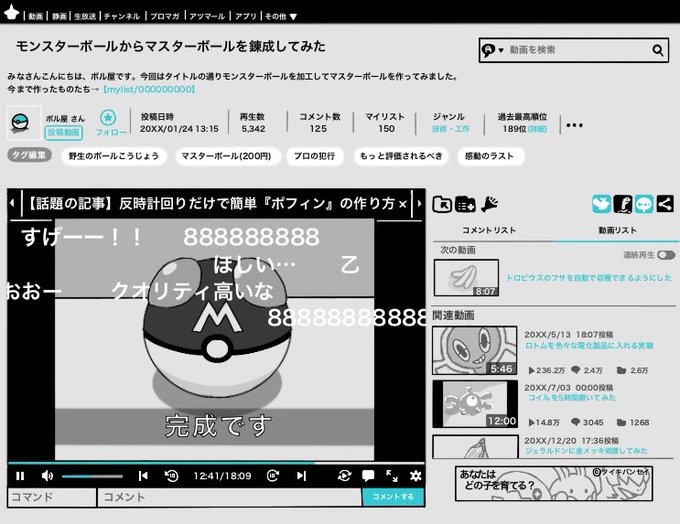Open the player settings gear
680x524 pixels.
tap(415, 476)
